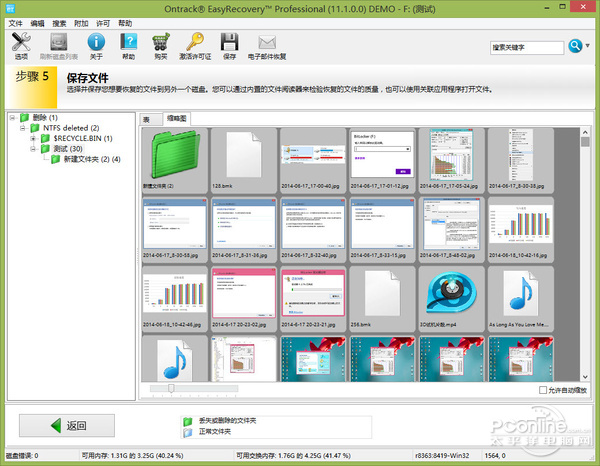Open the 附加 menu
Screen dimensions: 600x466
81,23
